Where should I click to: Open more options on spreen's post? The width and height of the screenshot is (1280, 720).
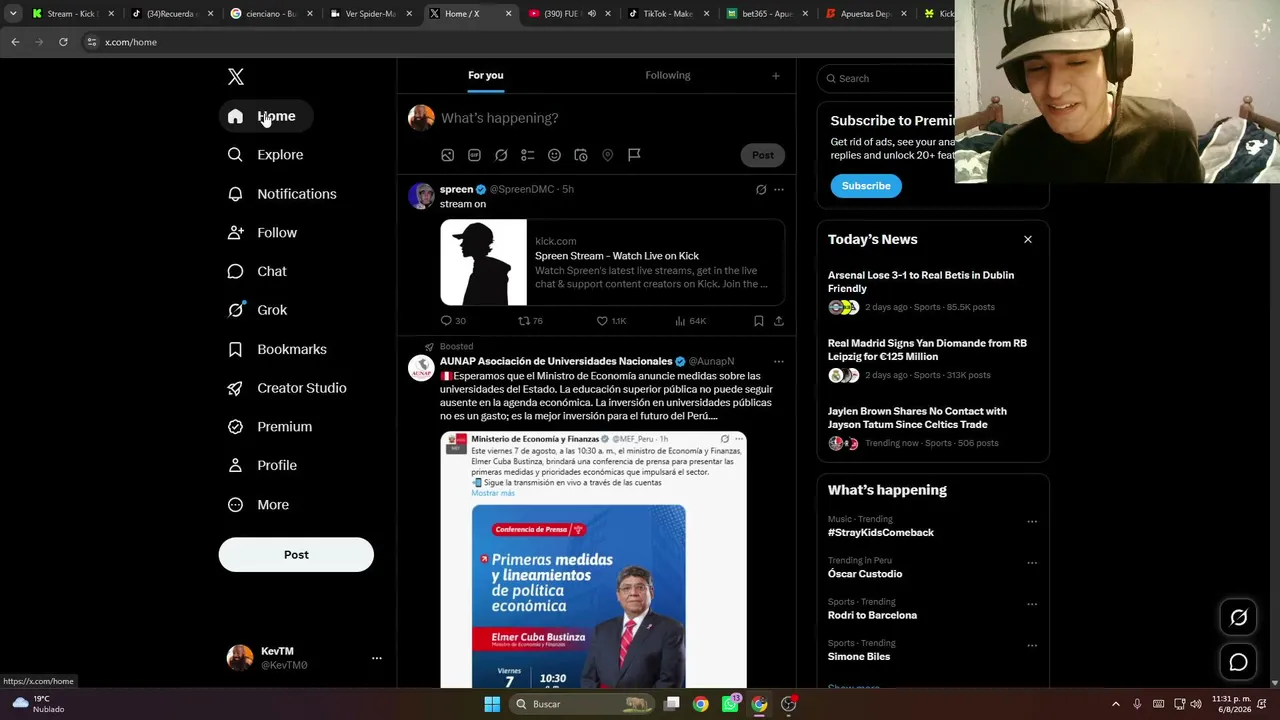pyautogui.click(x=779, y=190)
